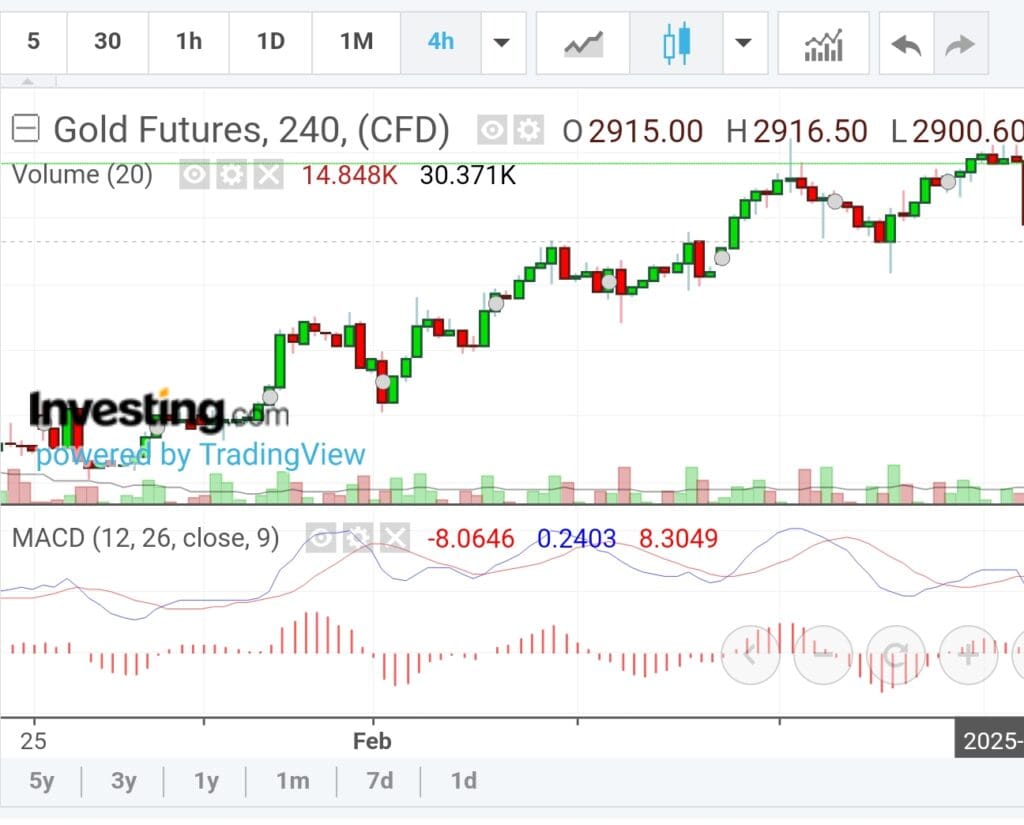
Task: Collapse the Gold Futures legend
Action: click(x=26, y=128)
